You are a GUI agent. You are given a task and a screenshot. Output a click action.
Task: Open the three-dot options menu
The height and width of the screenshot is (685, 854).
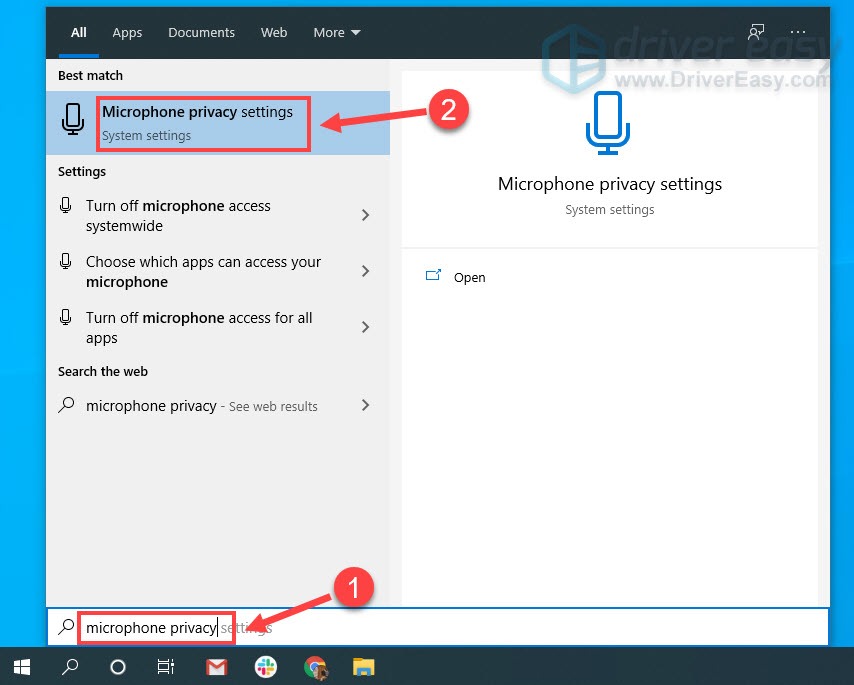800,32
